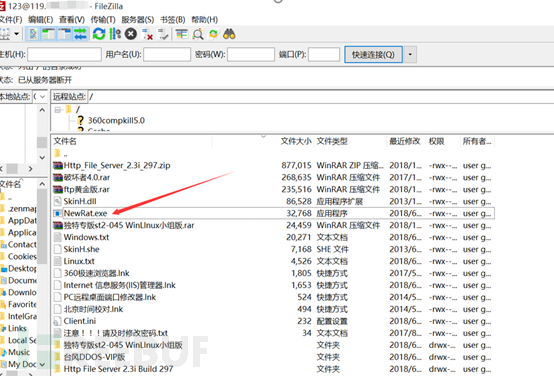
Task: Sort by 文件类型 column header
Action: point(332,141)
